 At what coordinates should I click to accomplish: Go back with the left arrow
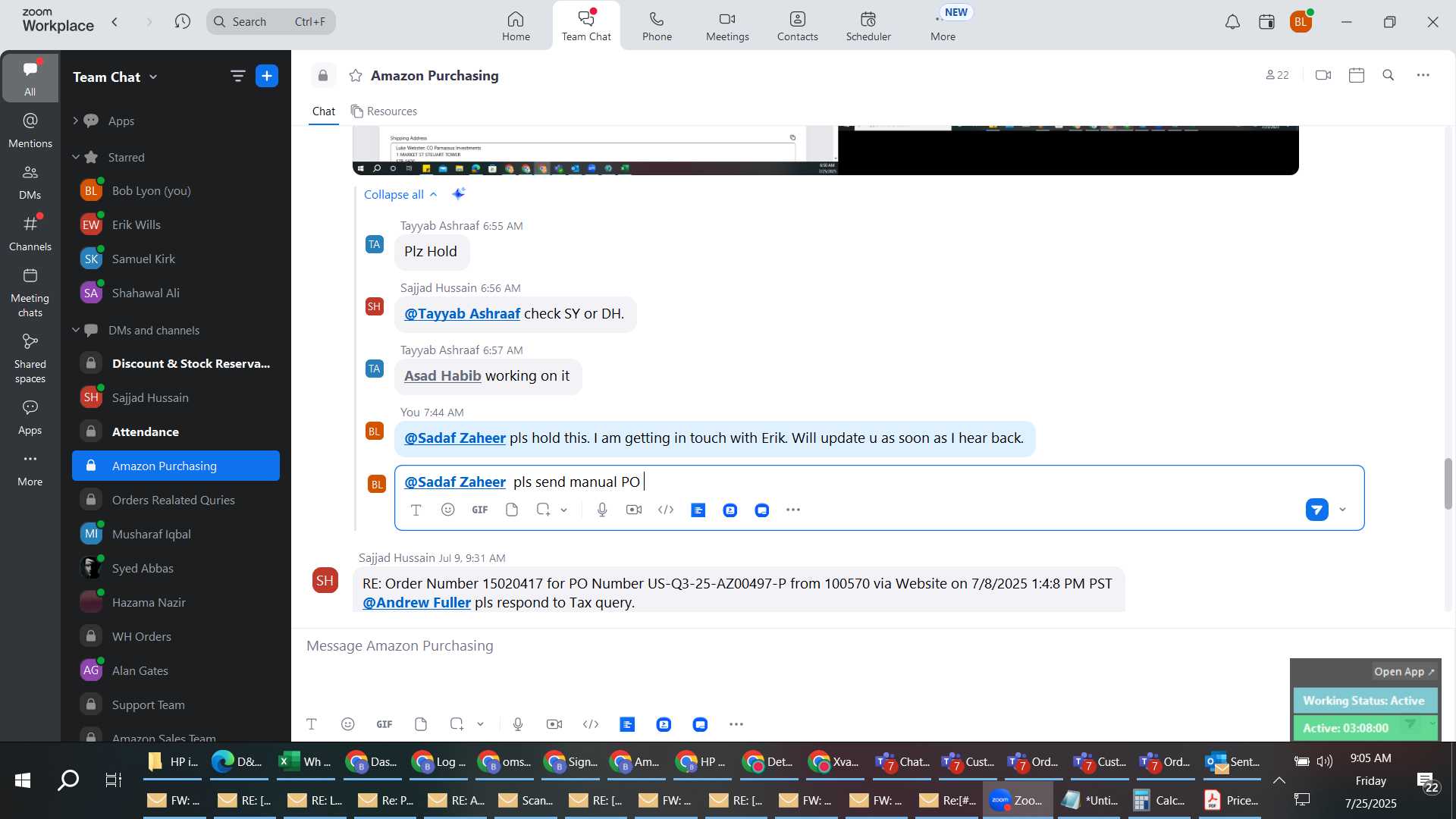115,21
